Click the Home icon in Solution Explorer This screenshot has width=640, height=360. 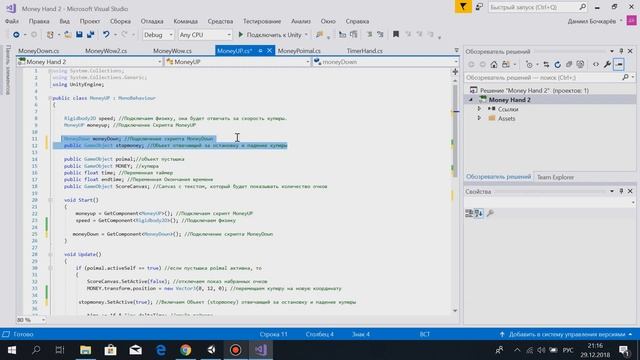point(494,64)
